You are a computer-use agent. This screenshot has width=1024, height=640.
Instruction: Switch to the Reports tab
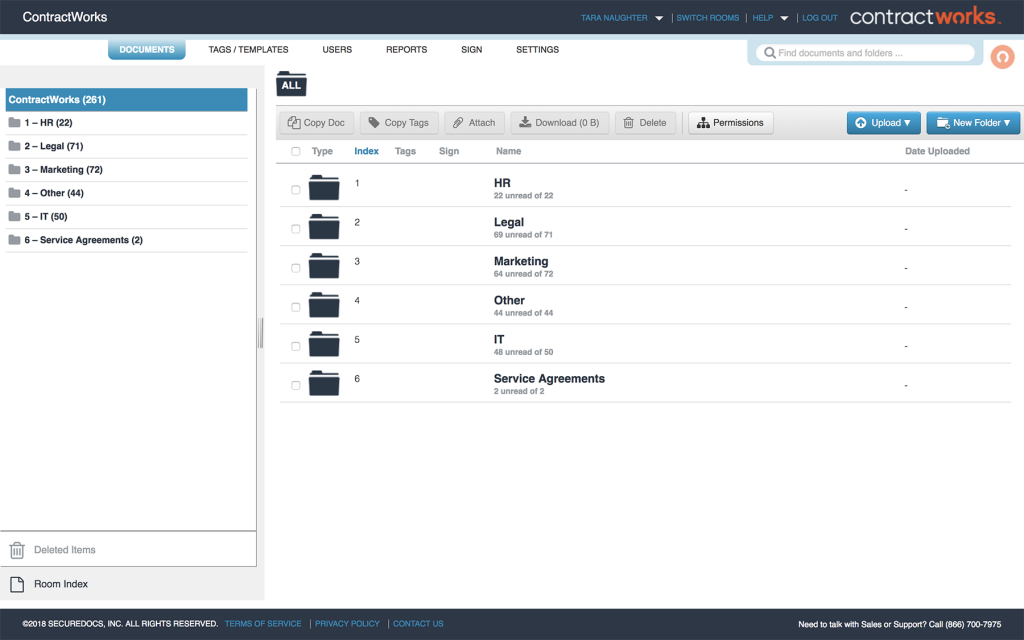pyautogui.click(x=406, y=50)
